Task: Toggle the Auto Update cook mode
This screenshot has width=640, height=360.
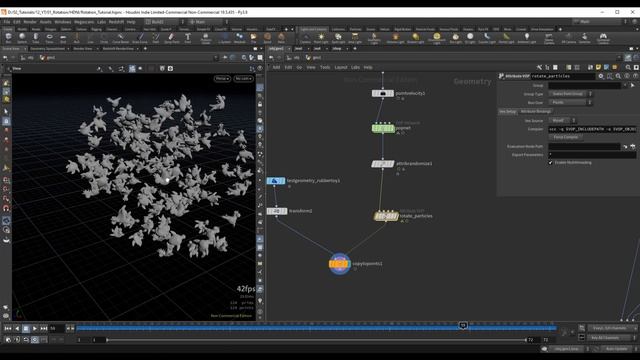Action: pos(616,349)
